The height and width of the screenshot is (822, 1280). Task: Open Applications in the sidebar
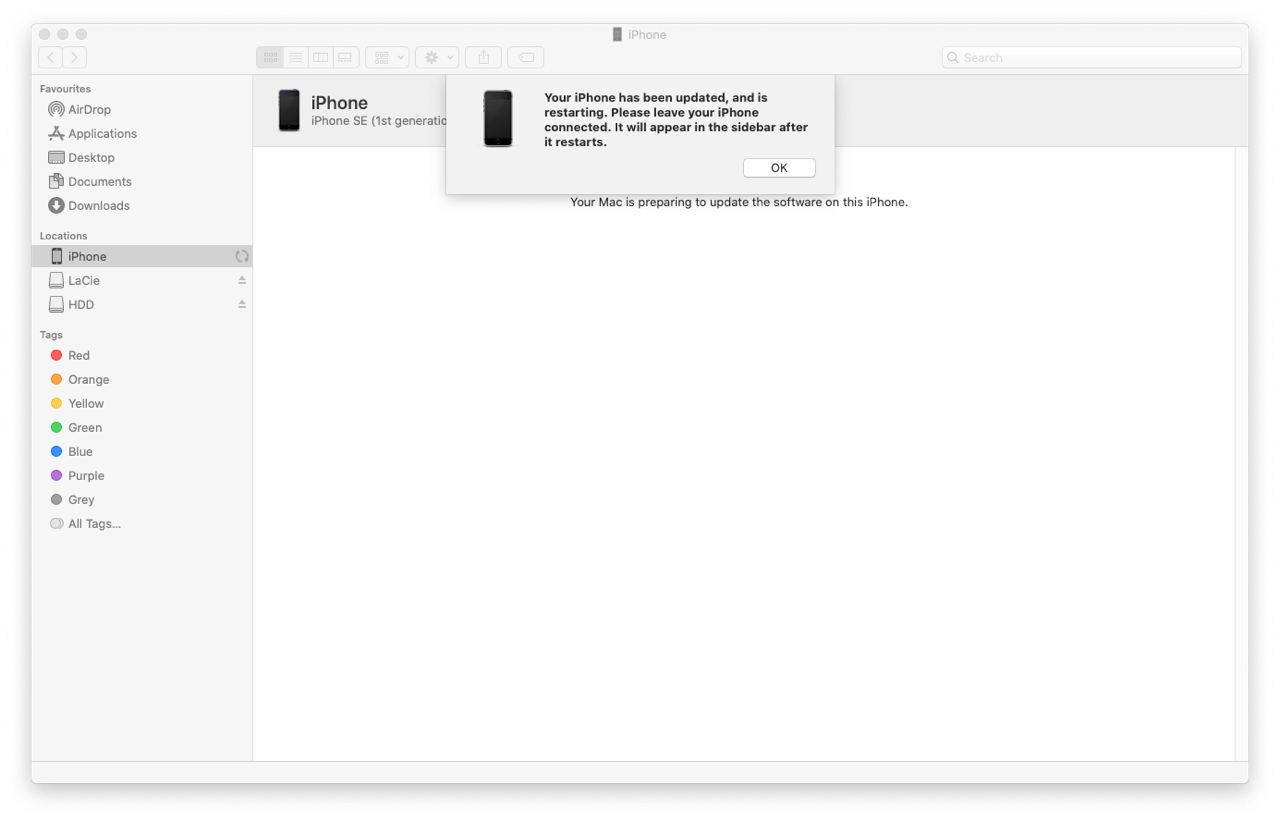pyautogui.click(x=141, y=133)
